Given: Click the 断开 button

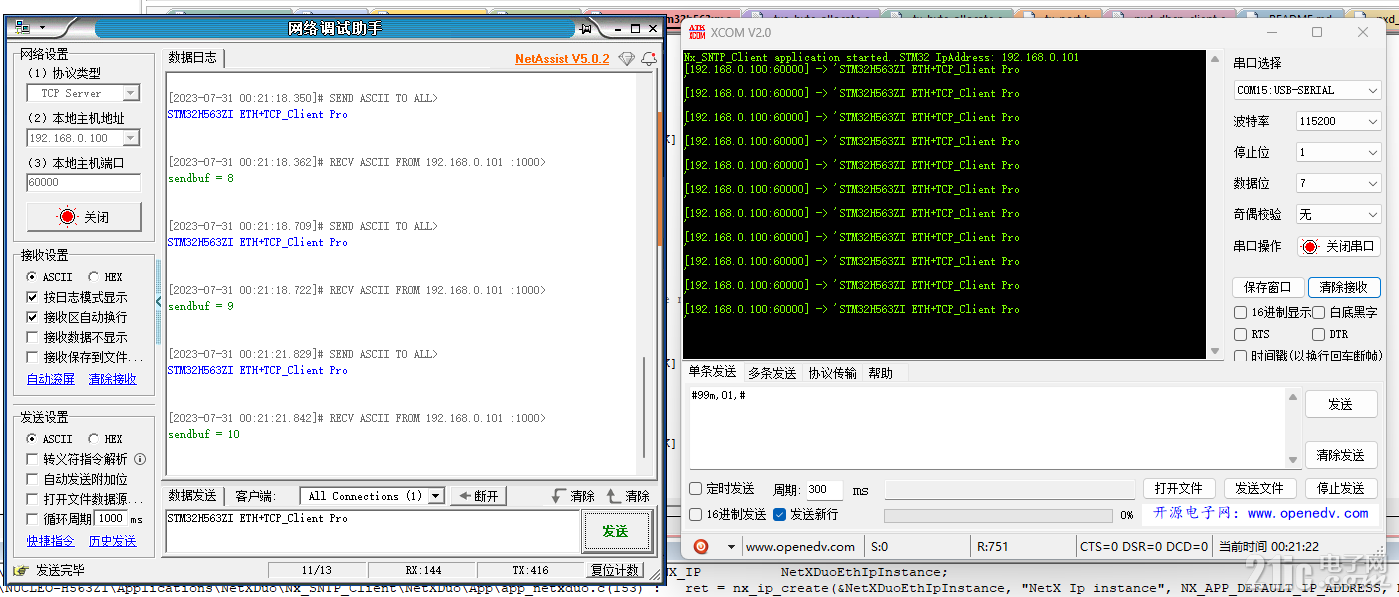Looking at the screenshot, I should (x=478, y=496).
